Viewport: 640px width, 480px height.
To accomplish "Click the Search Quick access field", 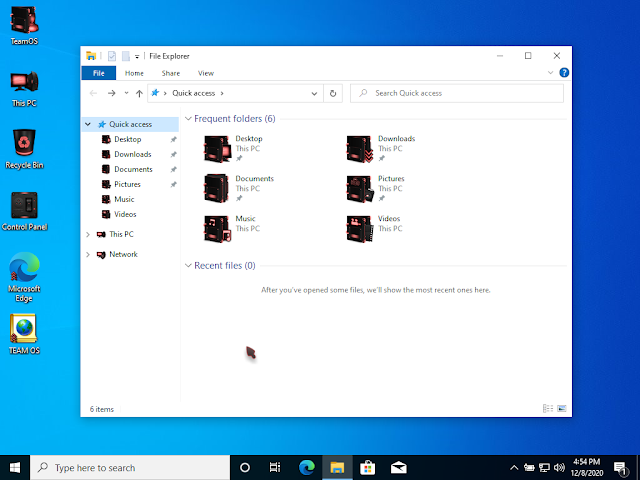I will (x=457, y=93).
